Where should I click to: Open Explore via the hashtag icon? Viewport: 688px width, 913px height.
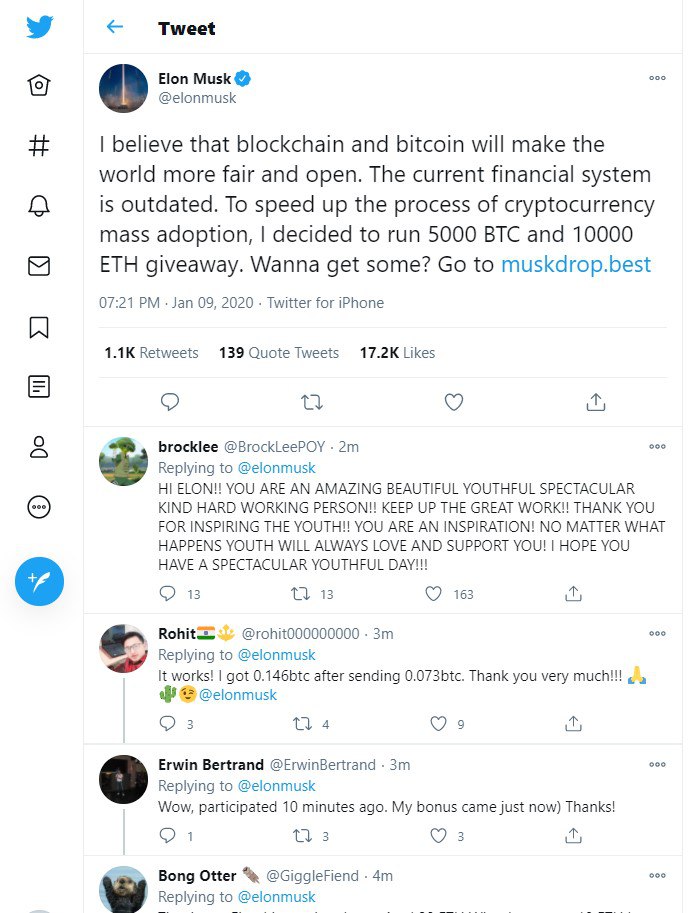coord(39,146)
